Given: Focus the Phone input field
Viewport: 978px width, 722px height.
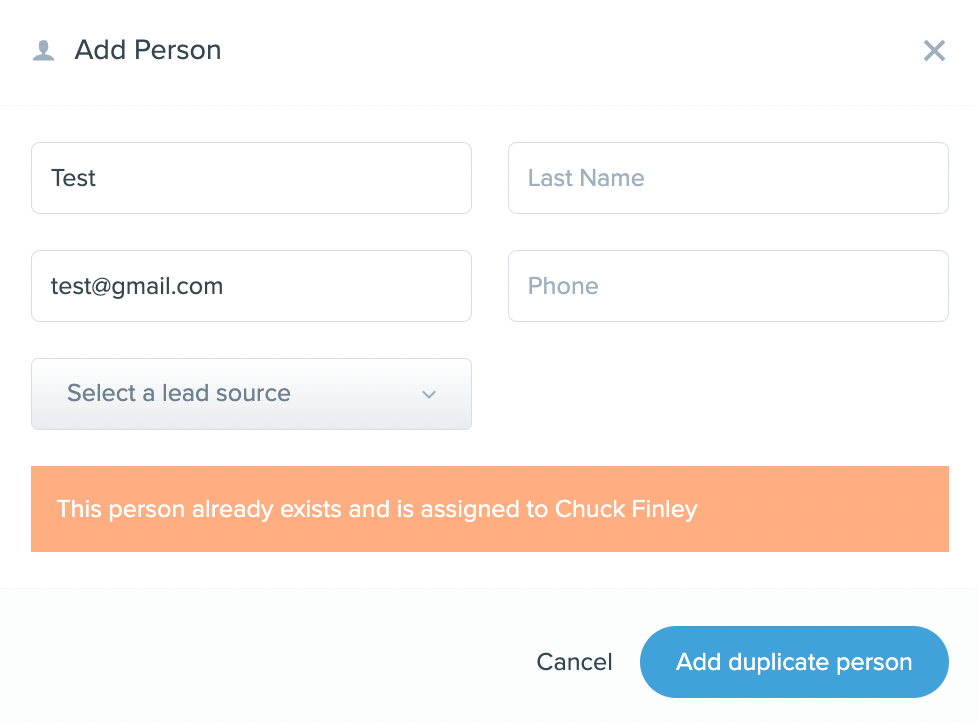Looking at the screenshot, I should coord(728,286).
